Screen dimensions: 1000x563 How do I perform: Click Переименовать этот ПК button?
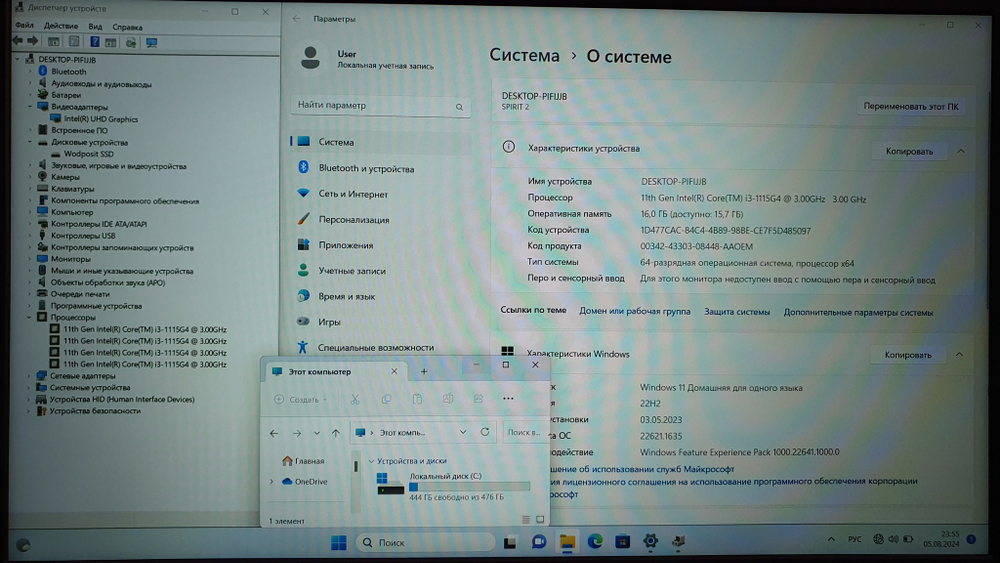coord(911,106)
